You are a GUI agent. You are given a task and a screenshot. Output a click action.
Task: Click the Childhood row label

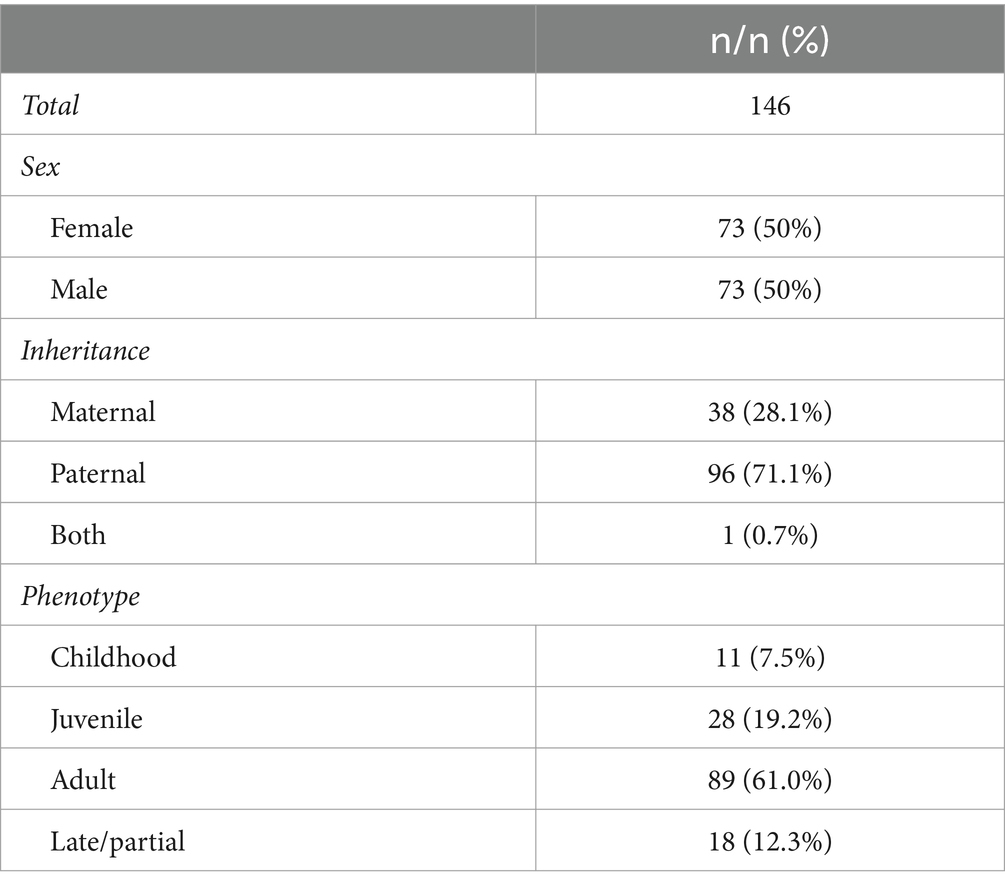coord(113,658)
